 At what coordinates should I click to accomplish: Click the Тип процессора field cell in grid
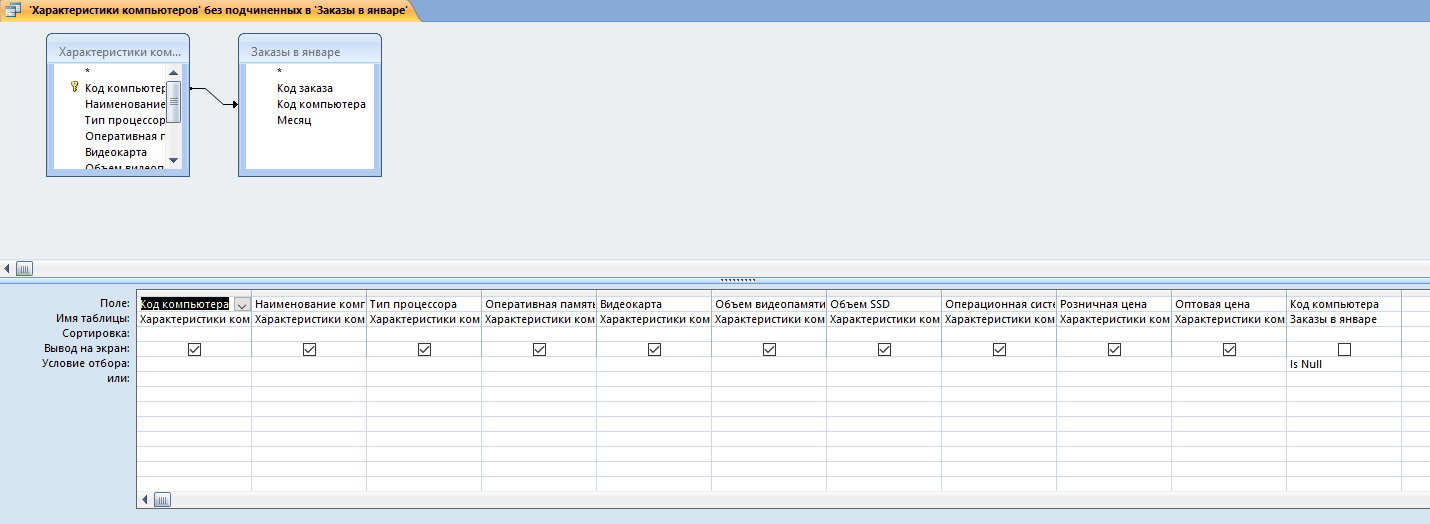click(424, 304)
